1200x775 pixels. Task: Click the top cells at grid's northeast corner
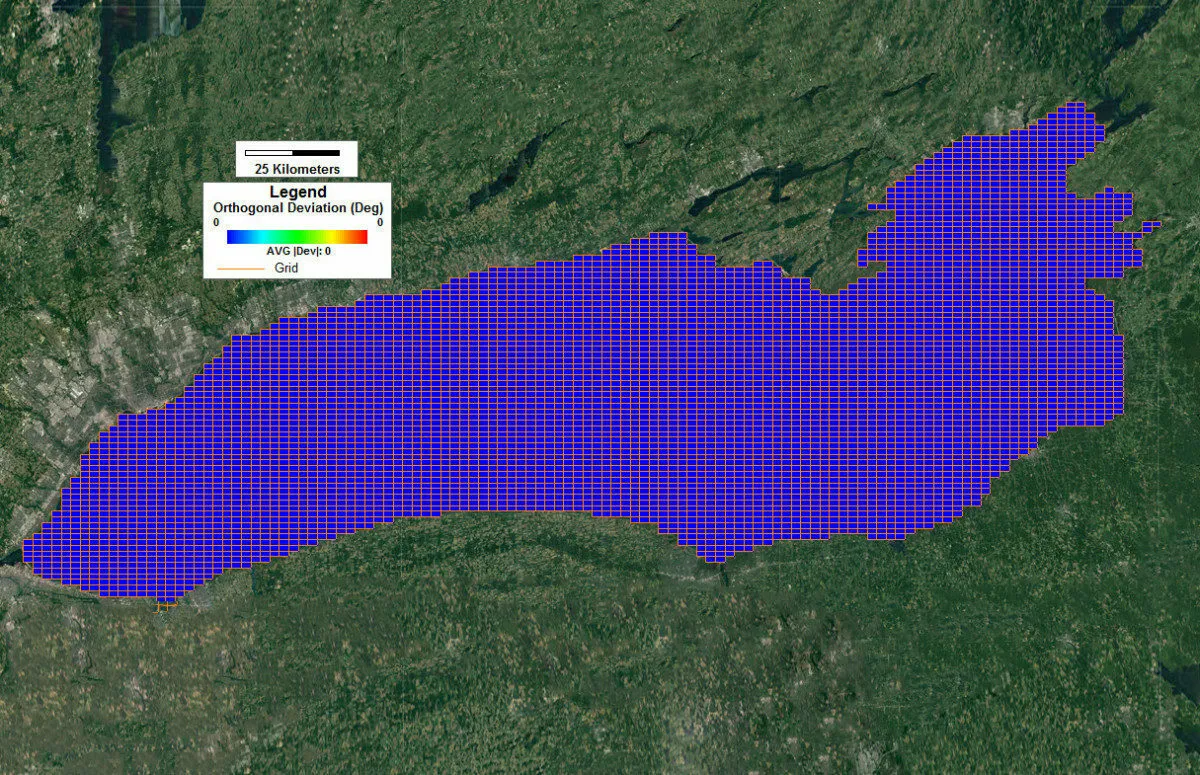[1075, 108]
